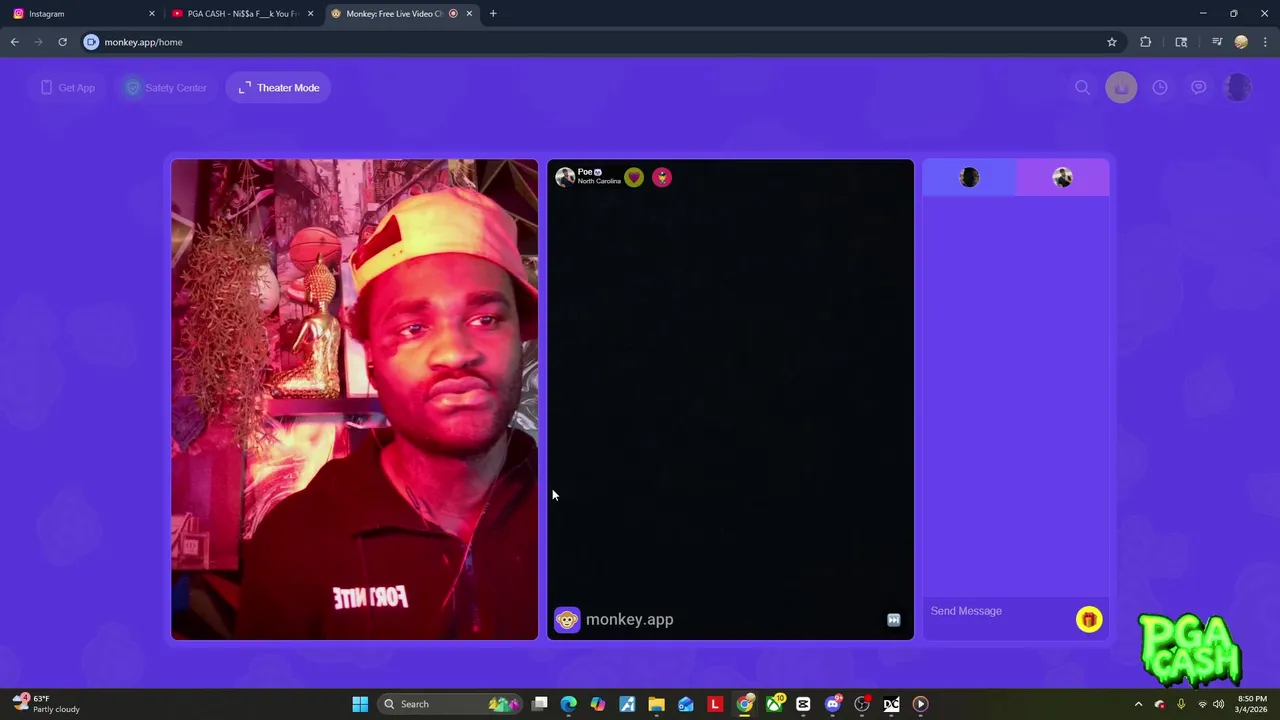Open the media player taskbar icon

coord(921,704)
